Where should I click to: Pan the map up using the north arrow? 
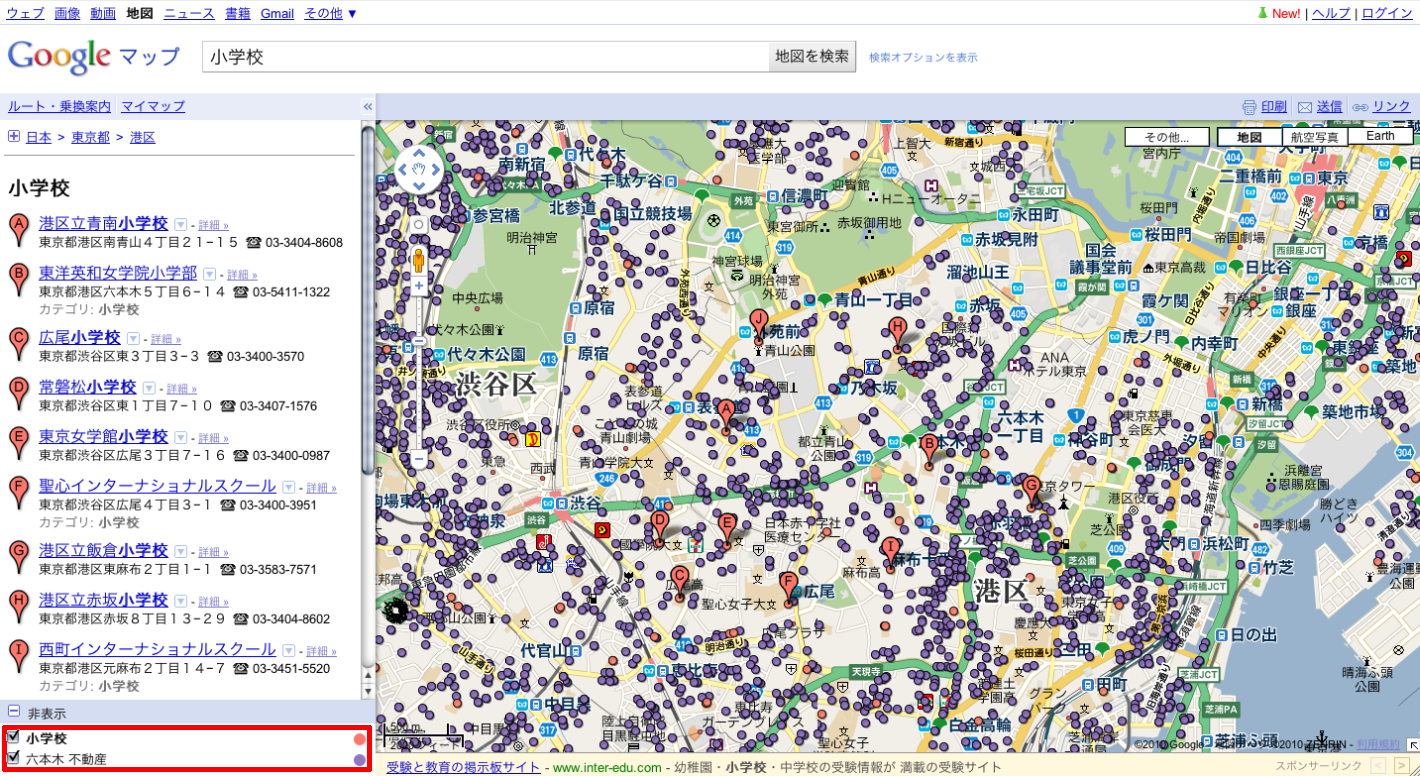418,153
